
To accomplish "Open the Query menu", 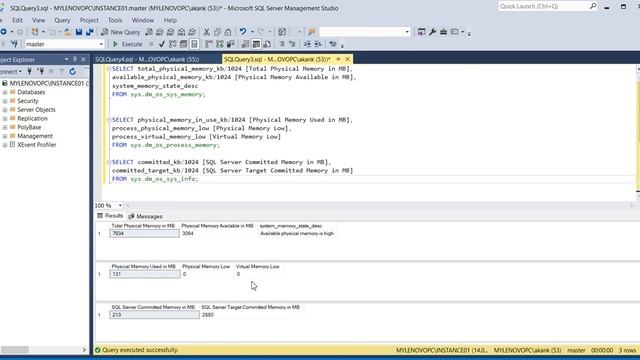I will click(x=62, y=20).
